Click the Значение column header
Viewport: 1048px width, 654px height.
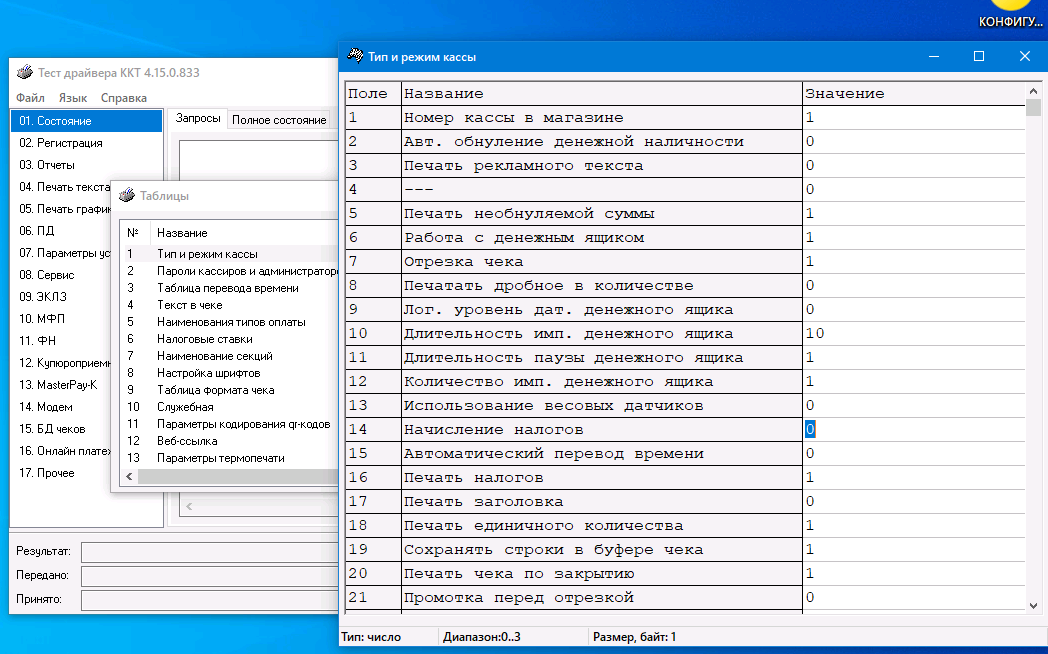tap(913, 94)
